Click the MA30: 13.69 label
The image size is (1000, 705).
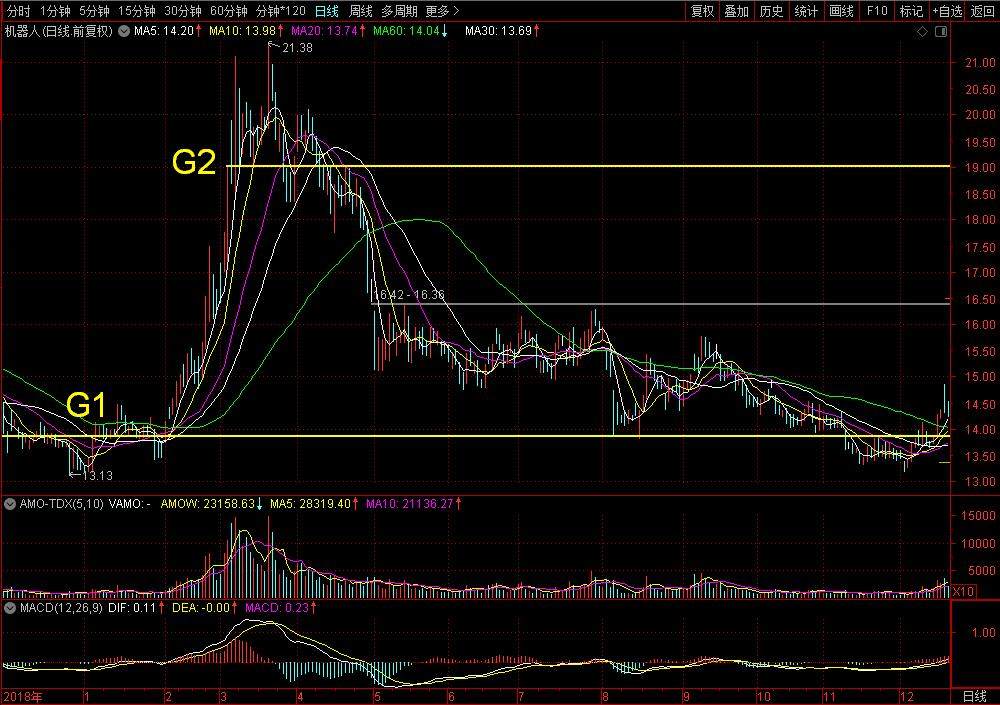(502, 31)
